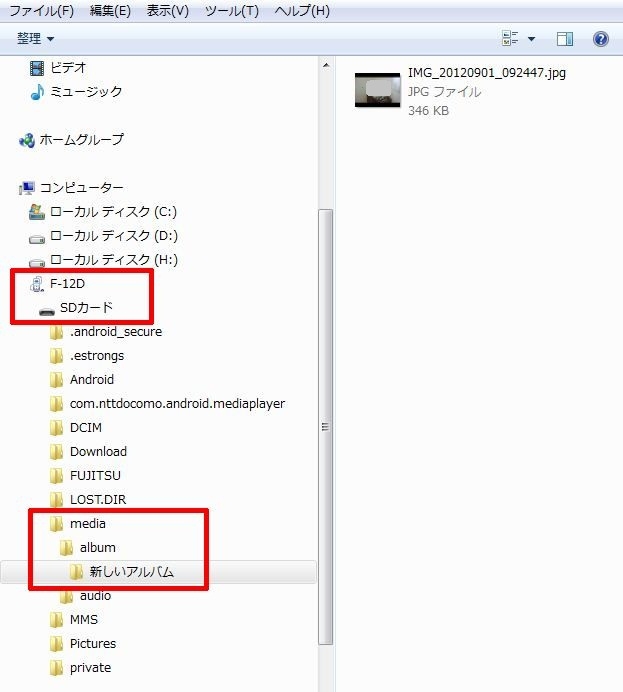
Task: Select ローカル ディスク (H:)
Action: [114, 260]
